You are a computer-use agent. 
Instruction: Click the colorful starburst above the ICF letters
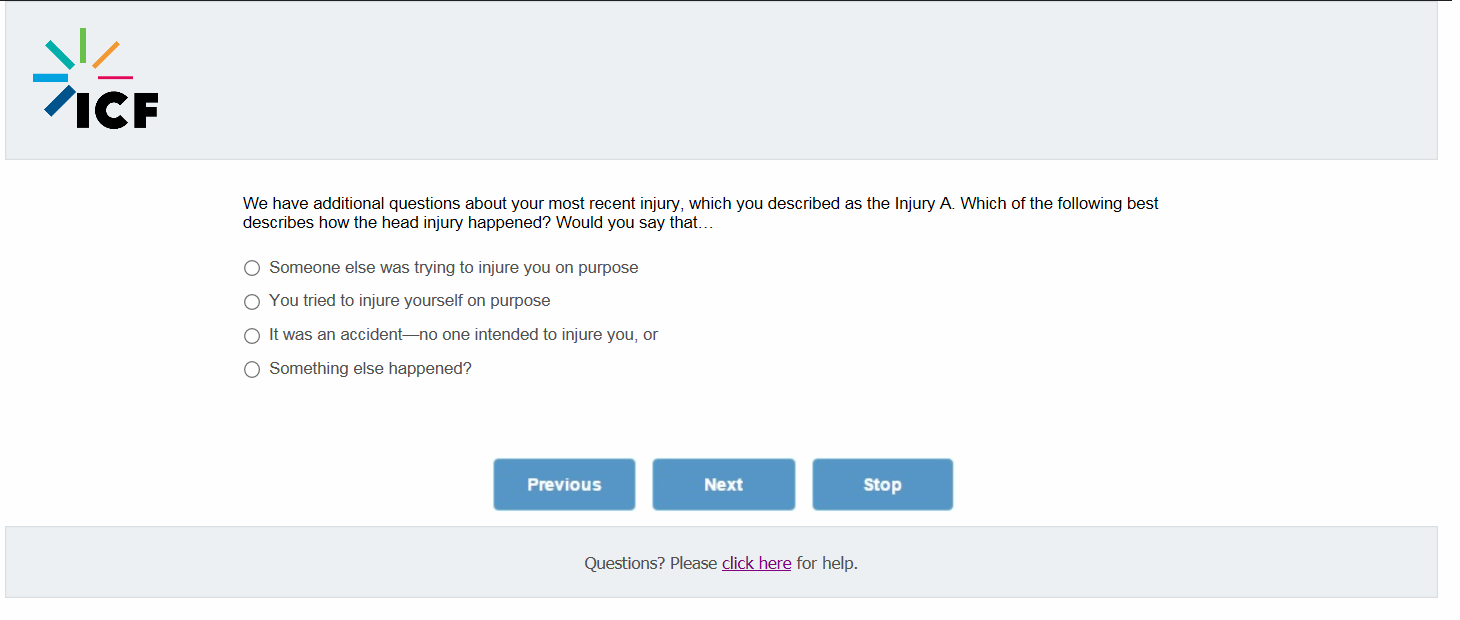pyautogui.click(x=80, y=62)
